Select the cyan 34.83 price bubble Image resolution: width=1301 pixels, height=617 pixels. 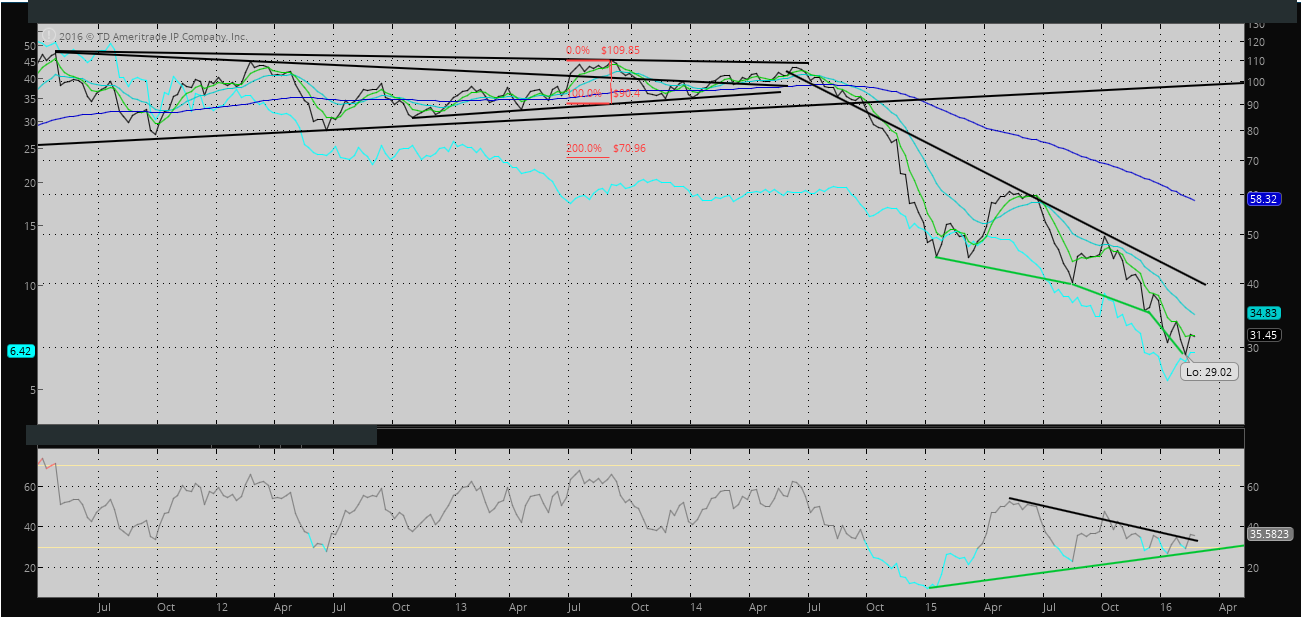(1263, 313)
